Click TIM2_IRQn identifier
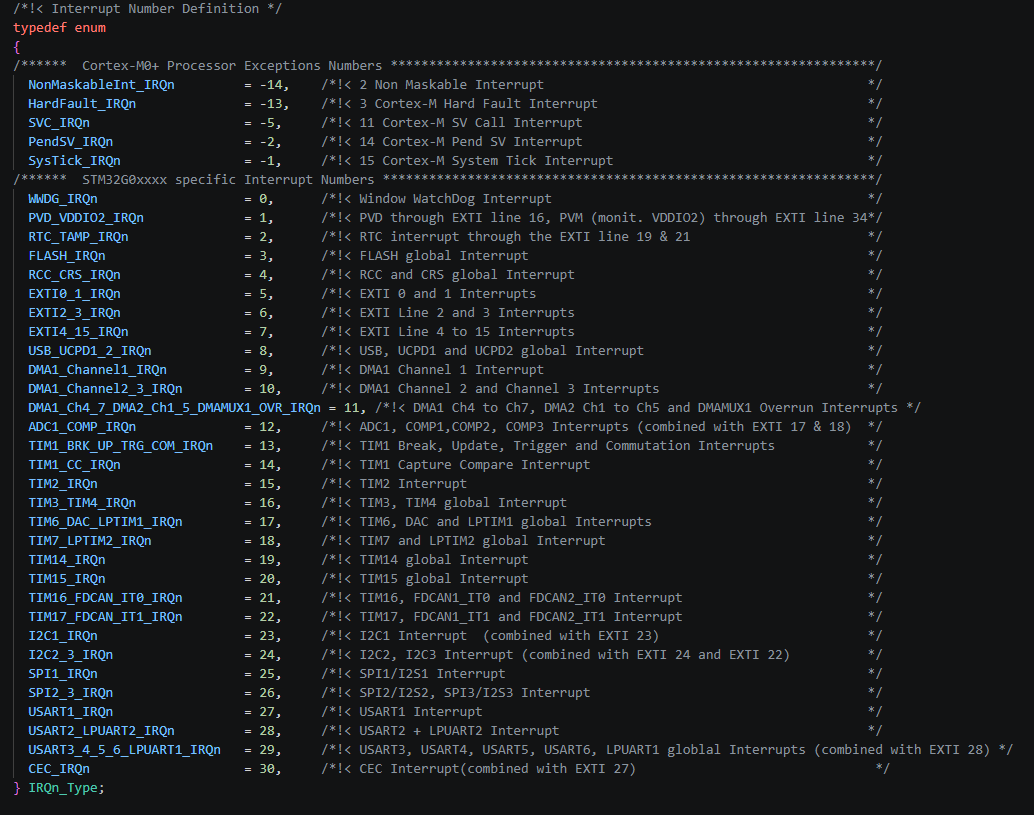This screenshot has height=815, width=1034. (63, 485)
